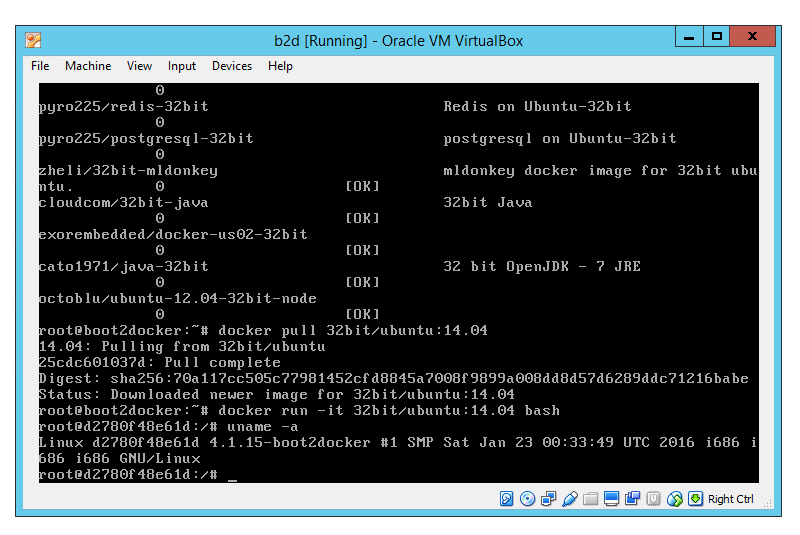Click the [OK] on the octoblu row

pyautogui.click(x=362, y=315)
